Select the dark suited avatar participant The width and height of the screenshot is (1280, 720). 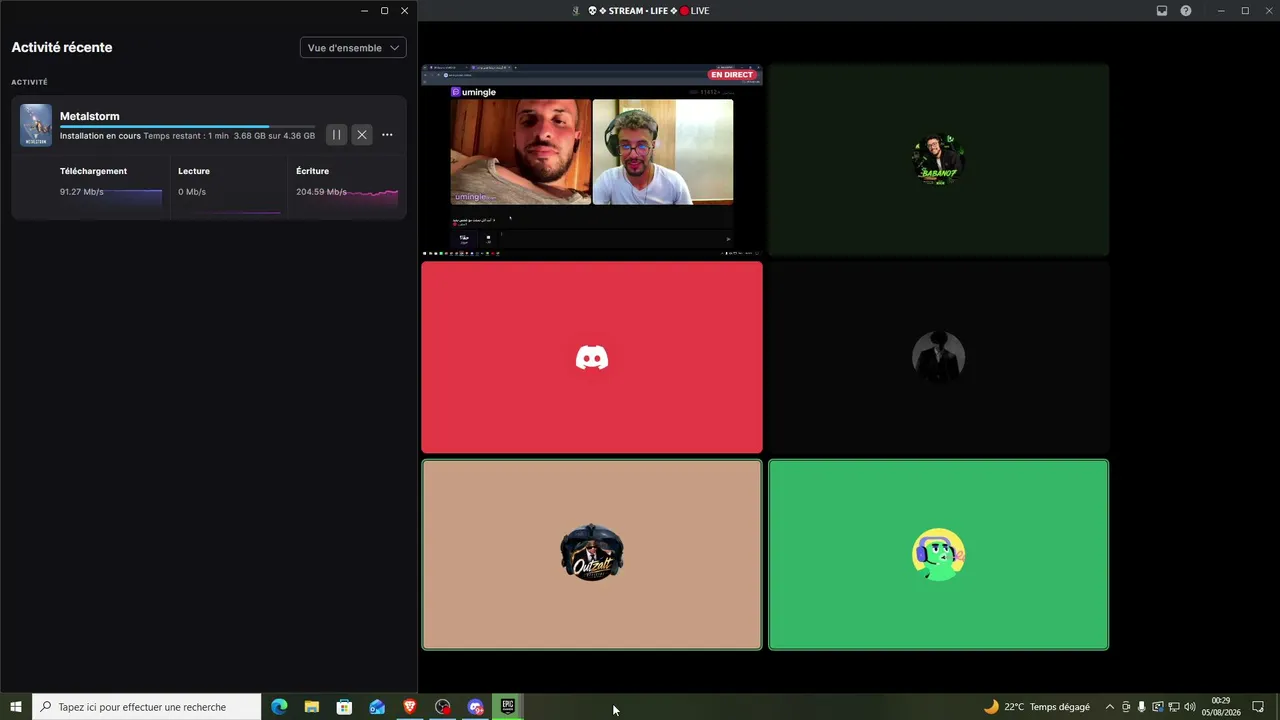coord(938,357)
